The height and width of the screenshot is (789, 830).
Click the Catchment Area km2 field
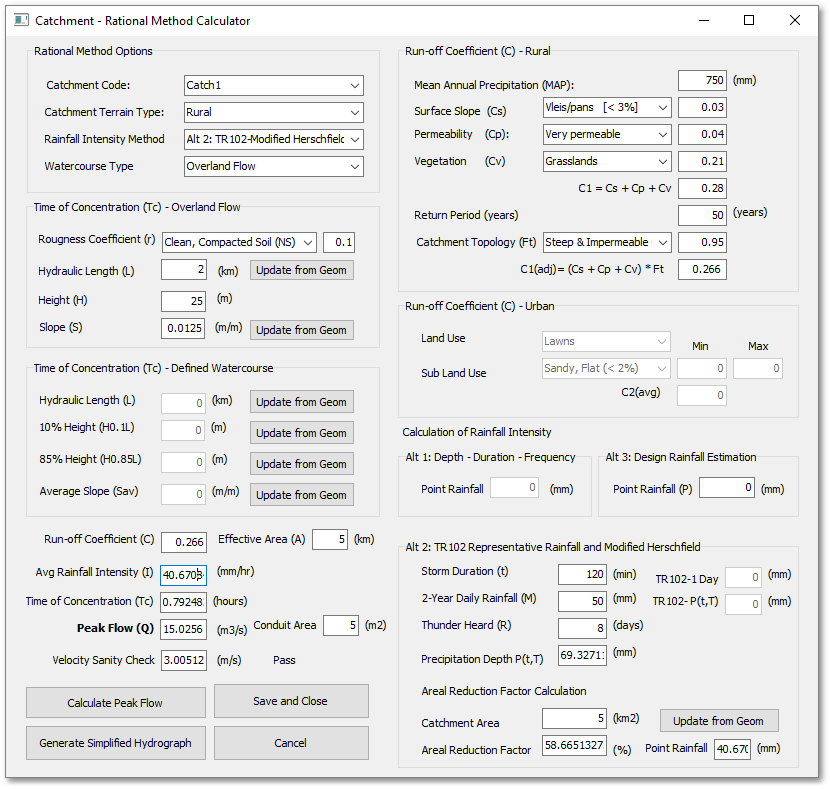pos(574,719)
